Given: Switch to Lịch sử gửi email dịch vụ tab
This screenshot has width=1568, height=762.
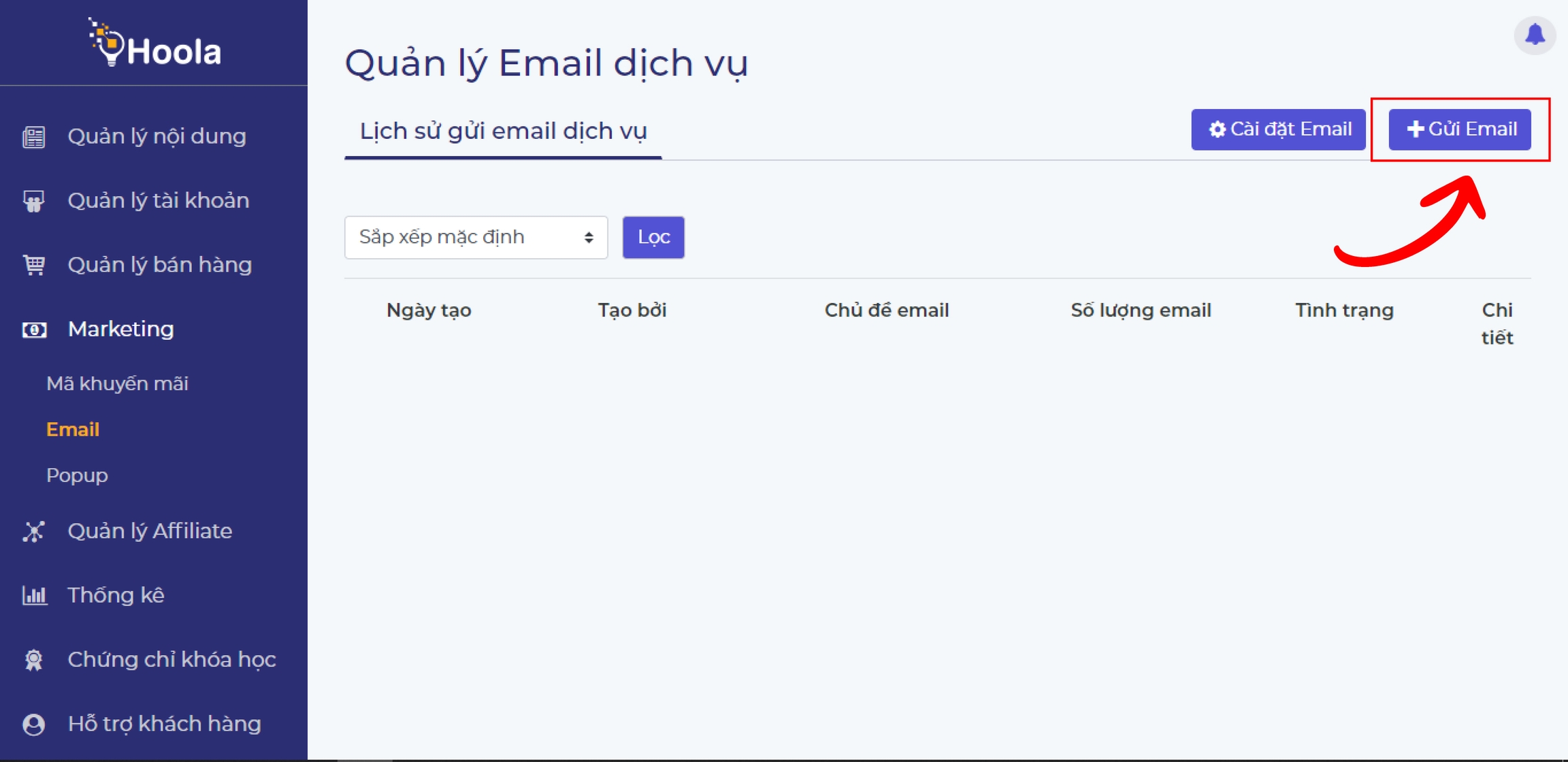Looking at the screenshot, I should coord(503,131).
